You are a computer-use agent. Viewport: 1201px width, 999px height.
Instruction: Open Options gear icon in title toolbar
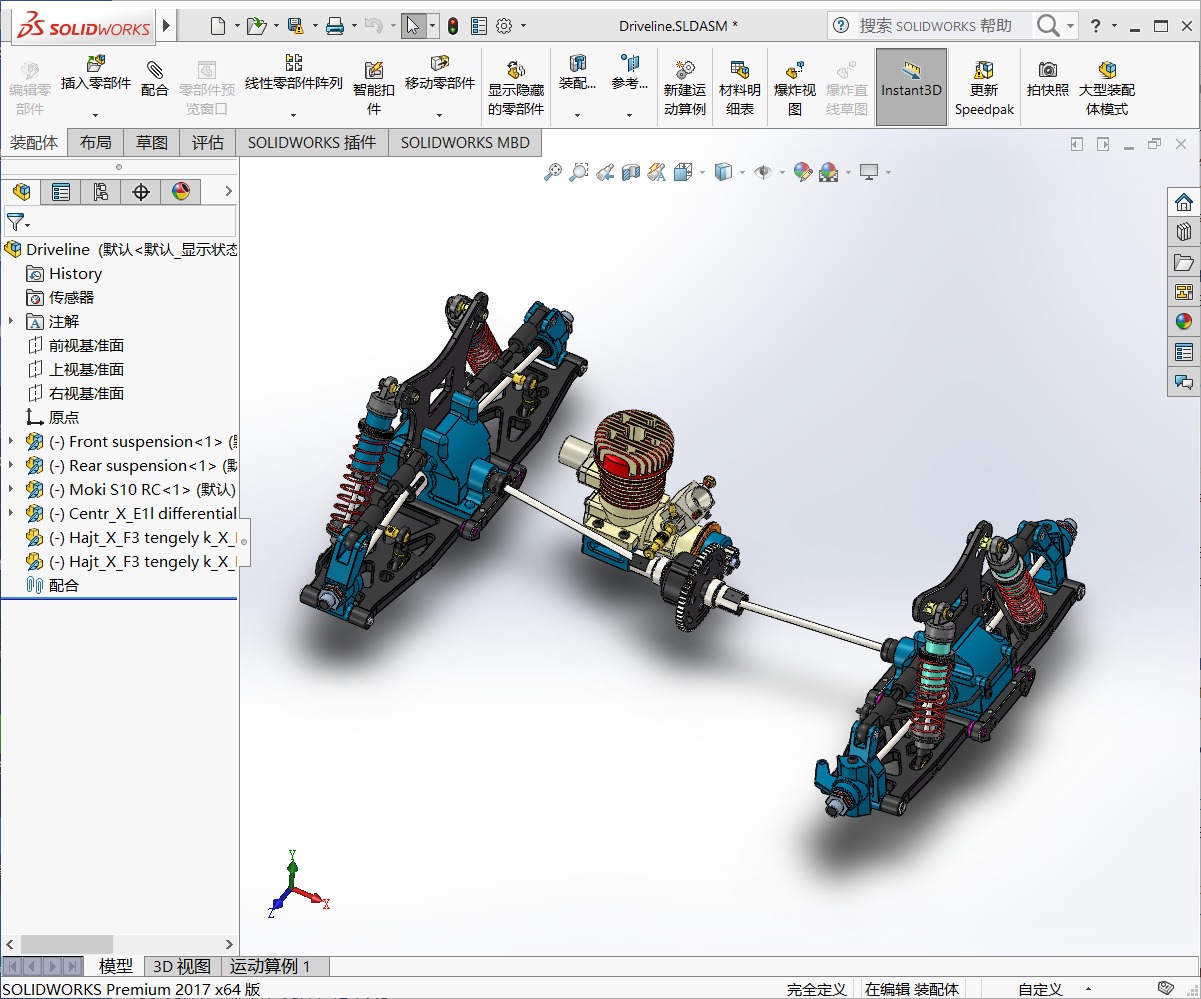[x=504, y=26]
